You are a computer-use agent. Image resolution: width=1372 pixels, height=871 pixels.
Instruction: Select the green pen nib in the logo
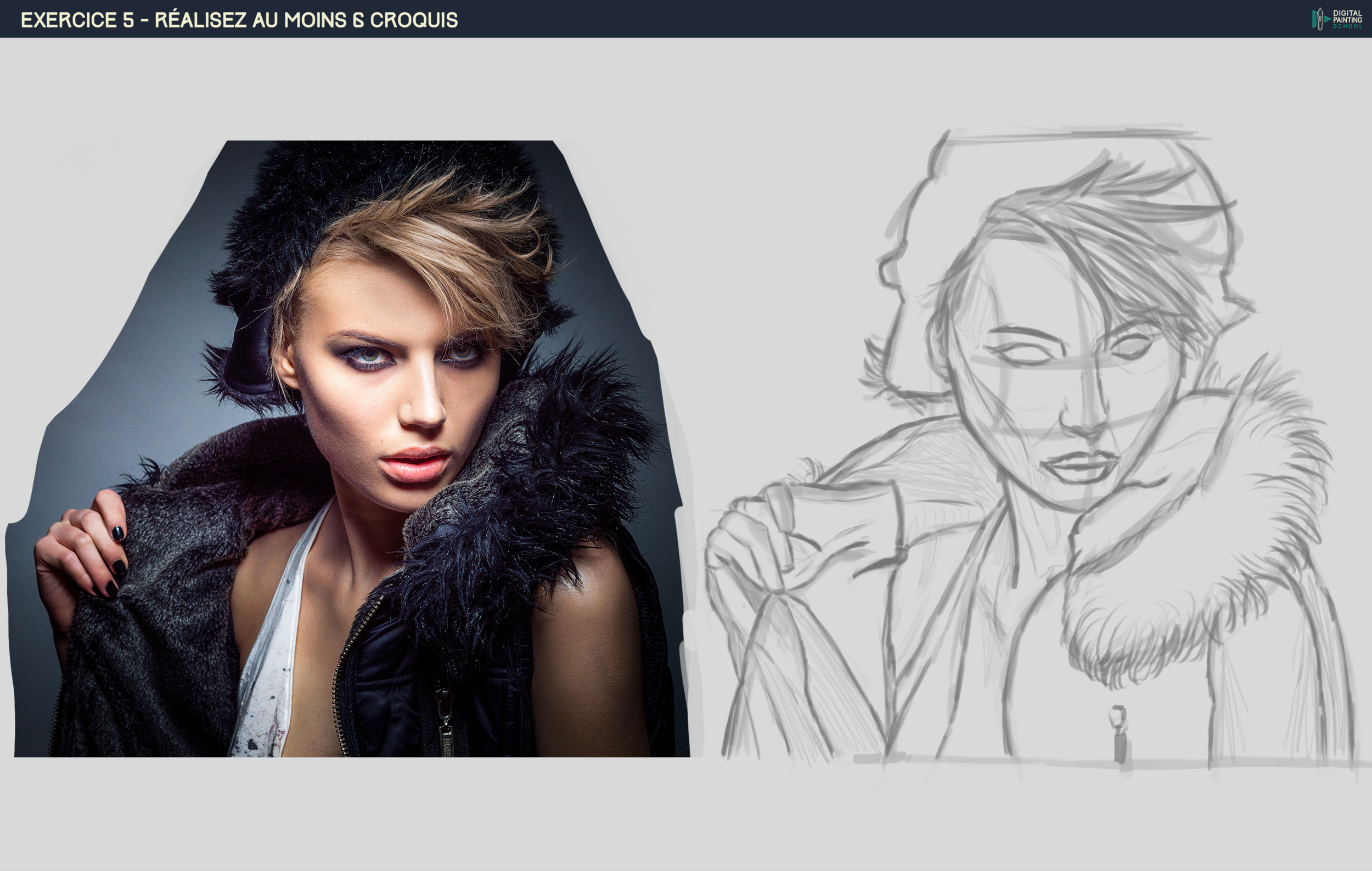[x=1320, y=12]
